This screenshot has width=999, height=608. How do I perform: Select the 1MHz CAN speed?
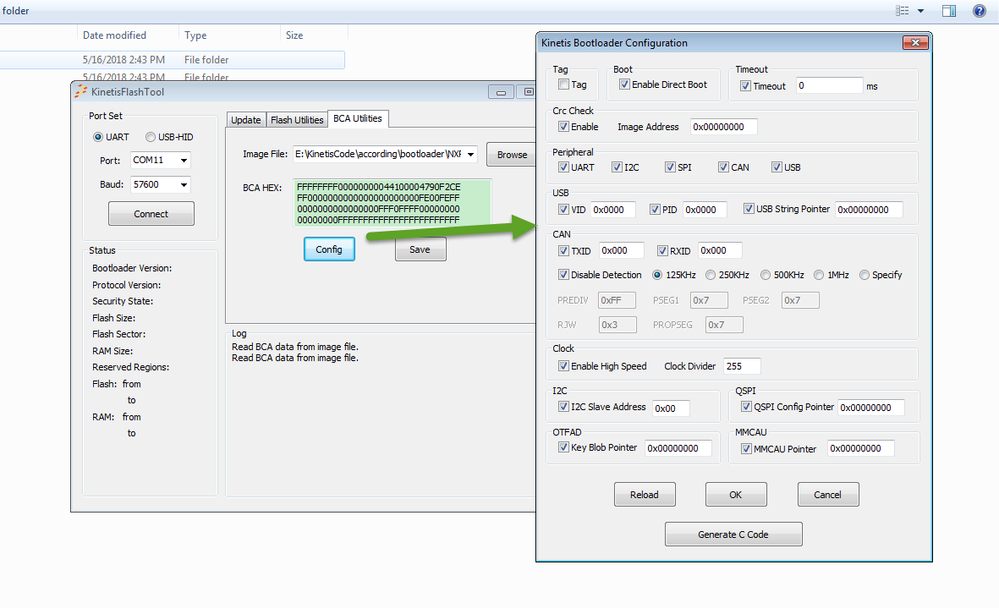coord(819,275)
